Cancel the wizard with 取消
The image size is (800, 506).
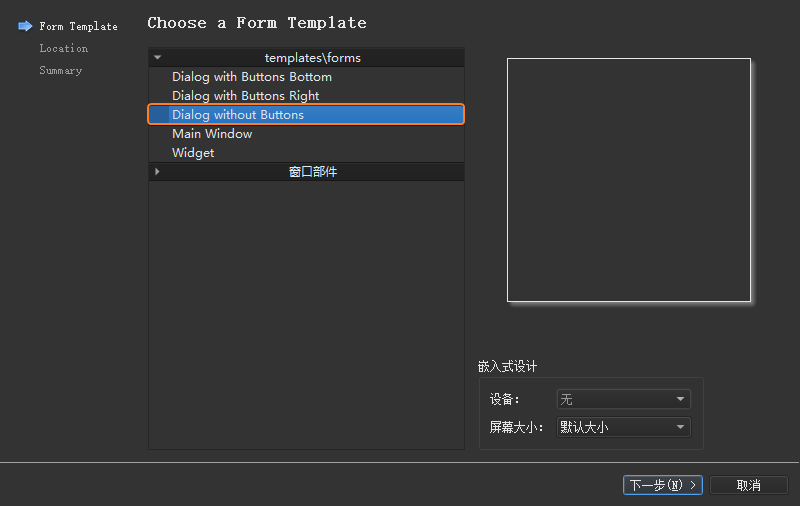point(748,485)
